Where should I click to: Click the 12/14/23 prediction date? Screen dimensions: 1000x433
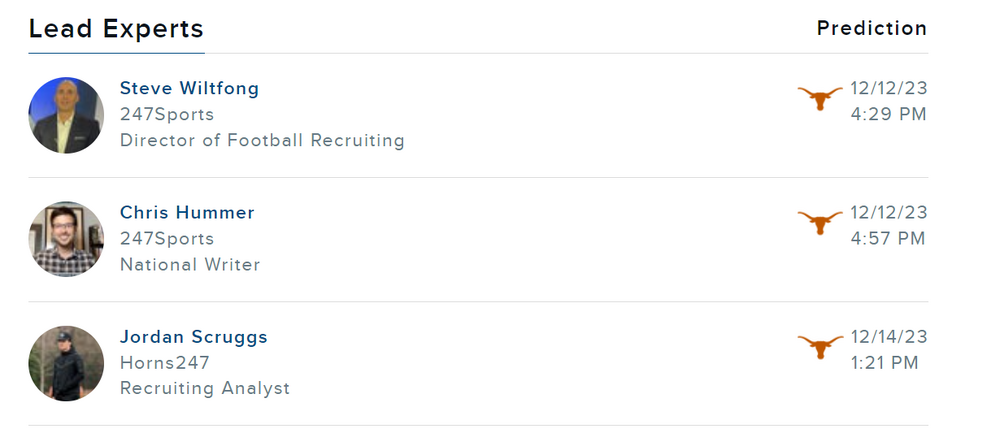(x=888, y=336)
